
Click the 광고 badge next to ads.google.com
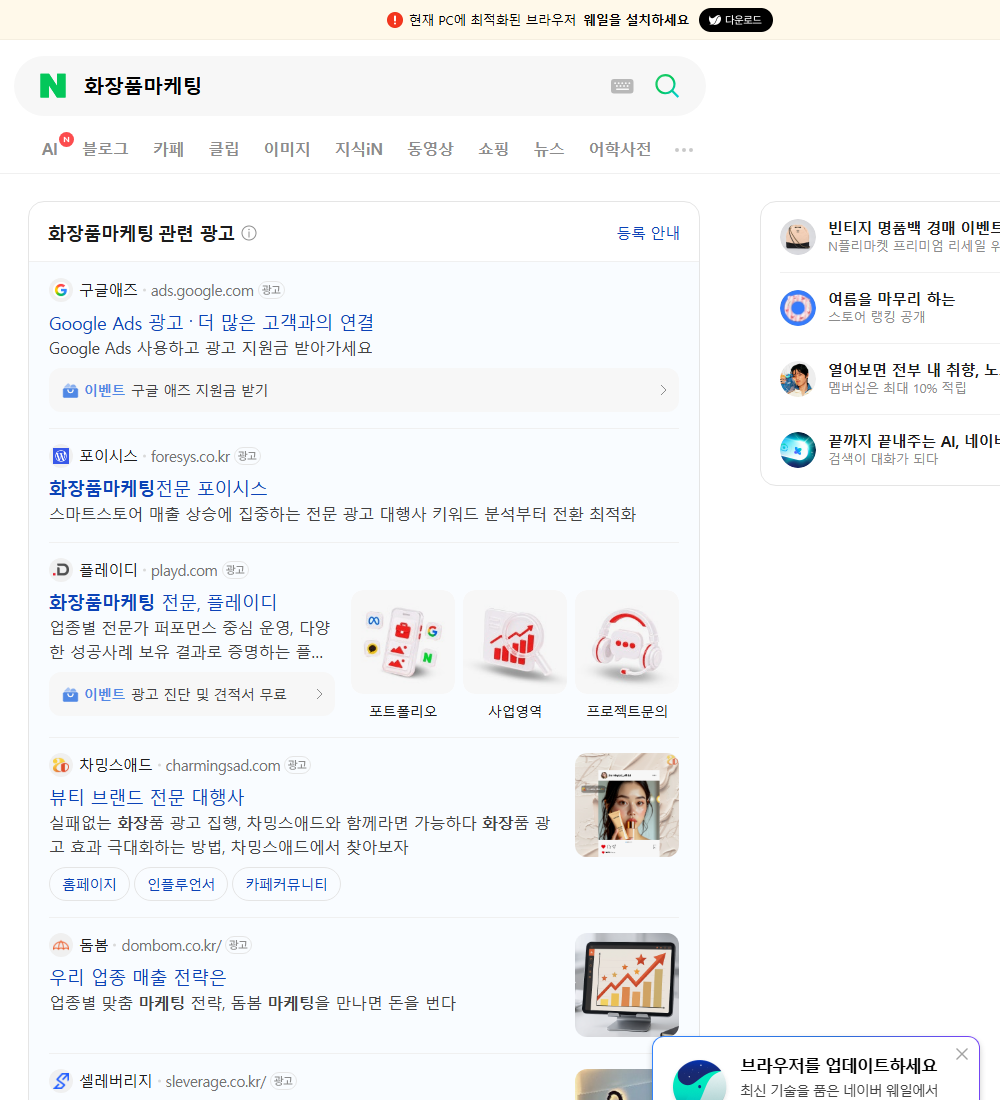point(271,290)
